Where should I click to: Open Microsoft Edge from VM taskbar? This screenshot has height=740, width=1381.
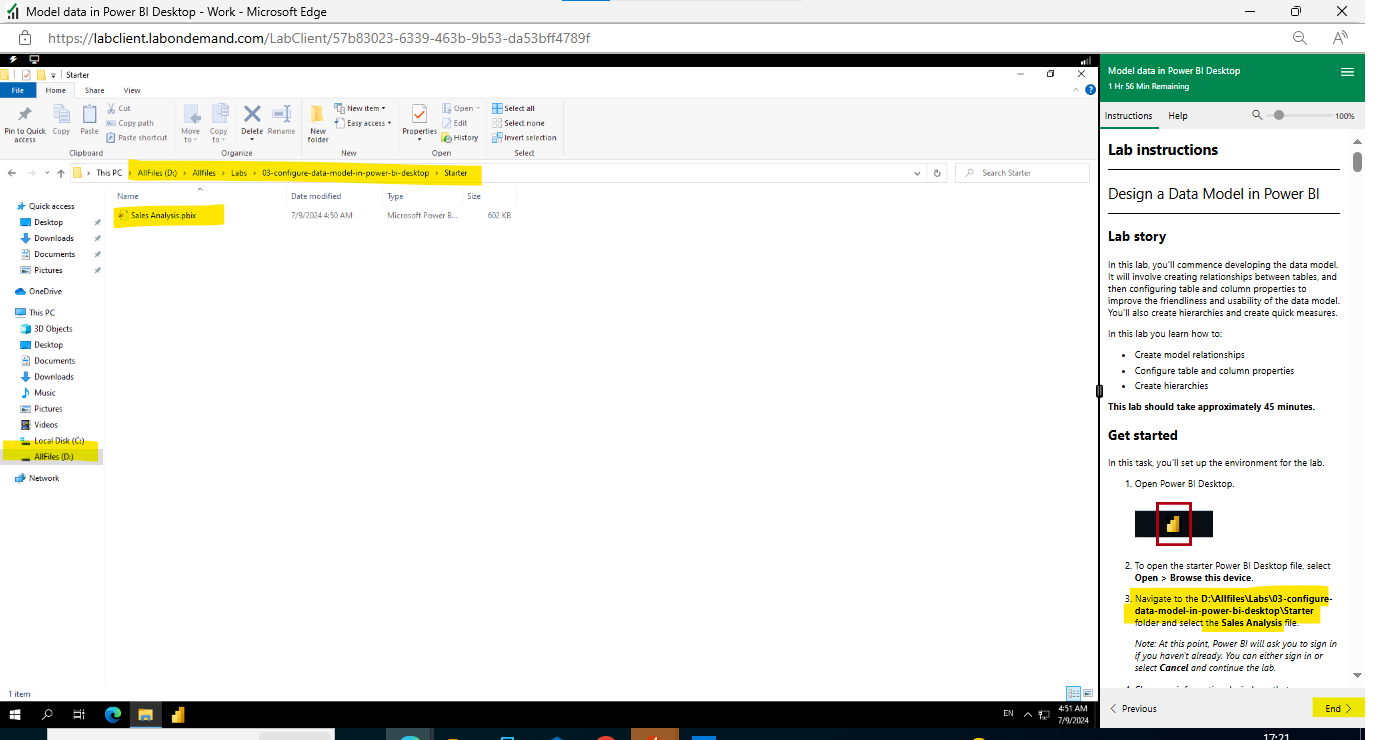tap(112, 715)
